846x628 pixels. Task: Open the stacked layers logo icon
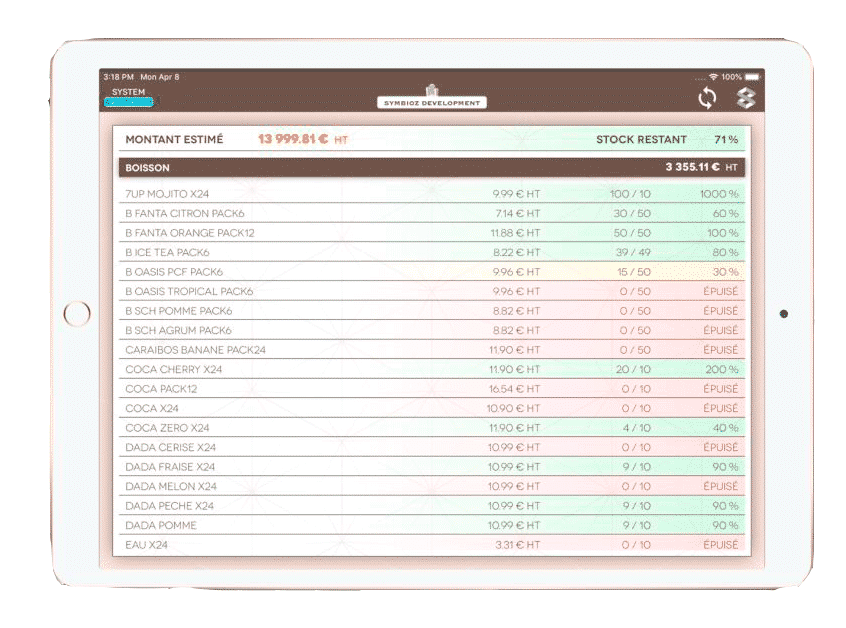pos(746,98)
